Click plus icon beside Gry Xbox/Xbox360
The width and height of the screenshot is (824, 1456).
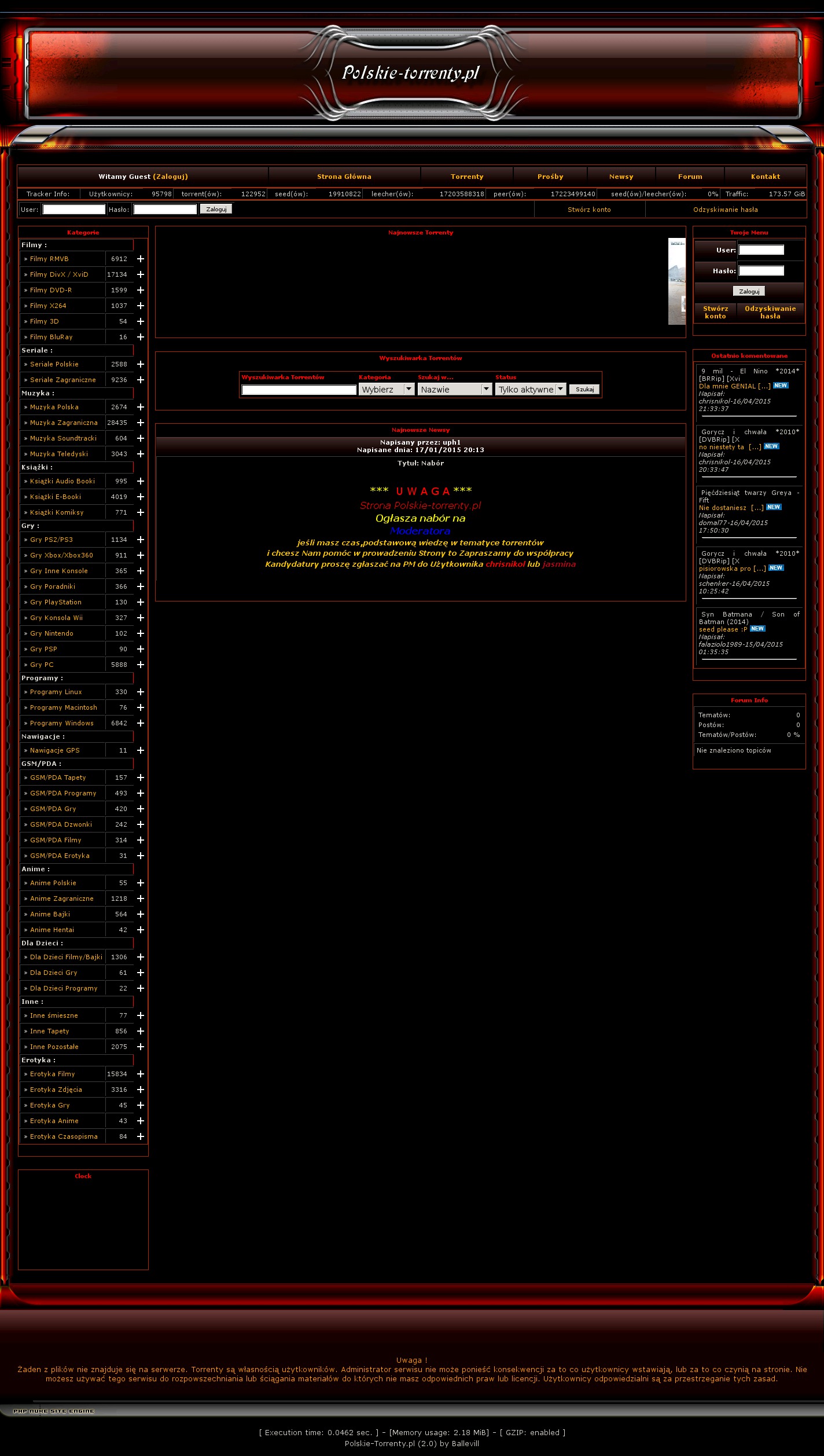141,555
